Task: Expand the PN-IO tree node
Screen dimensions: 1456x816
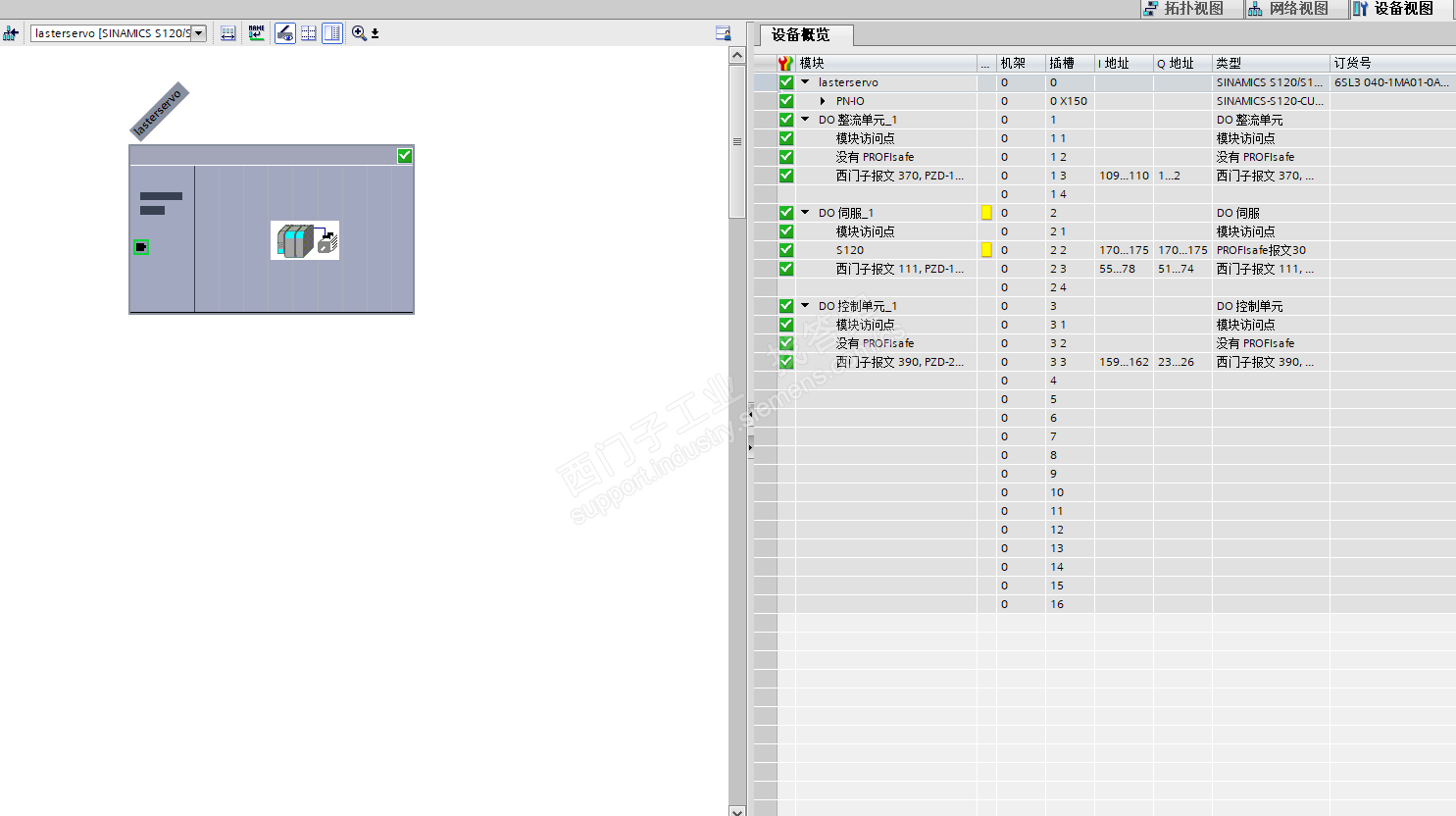Action: point(823,101)
